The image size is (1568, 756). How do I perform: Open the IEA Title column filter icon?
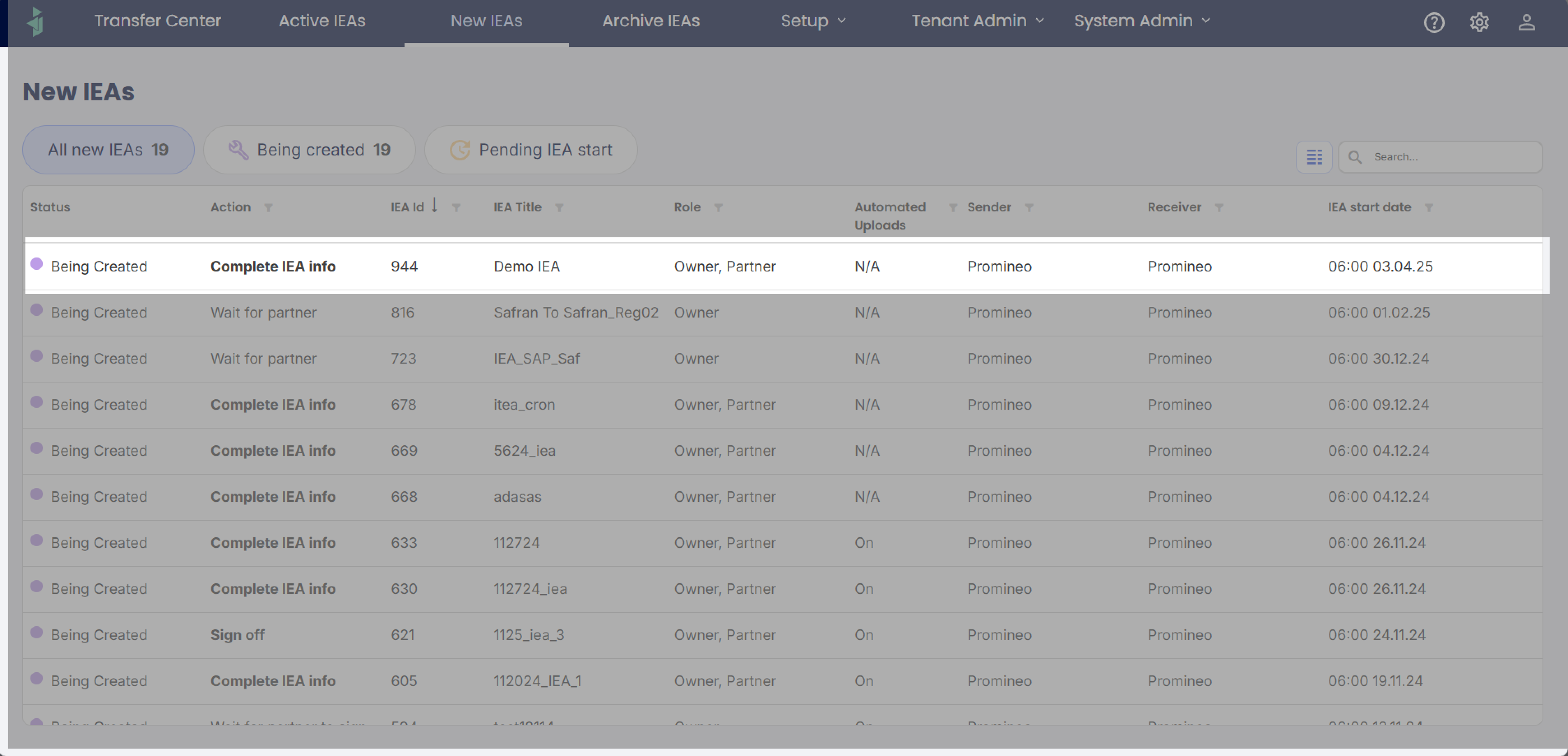[560, 208]
